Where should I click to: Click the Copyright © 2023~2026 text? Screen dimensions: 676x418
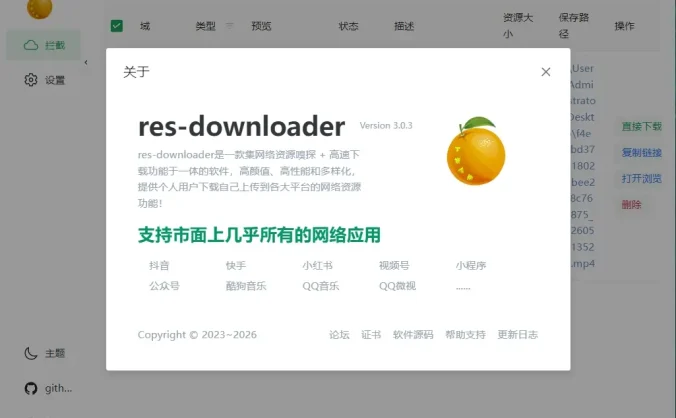pos(197,335)
